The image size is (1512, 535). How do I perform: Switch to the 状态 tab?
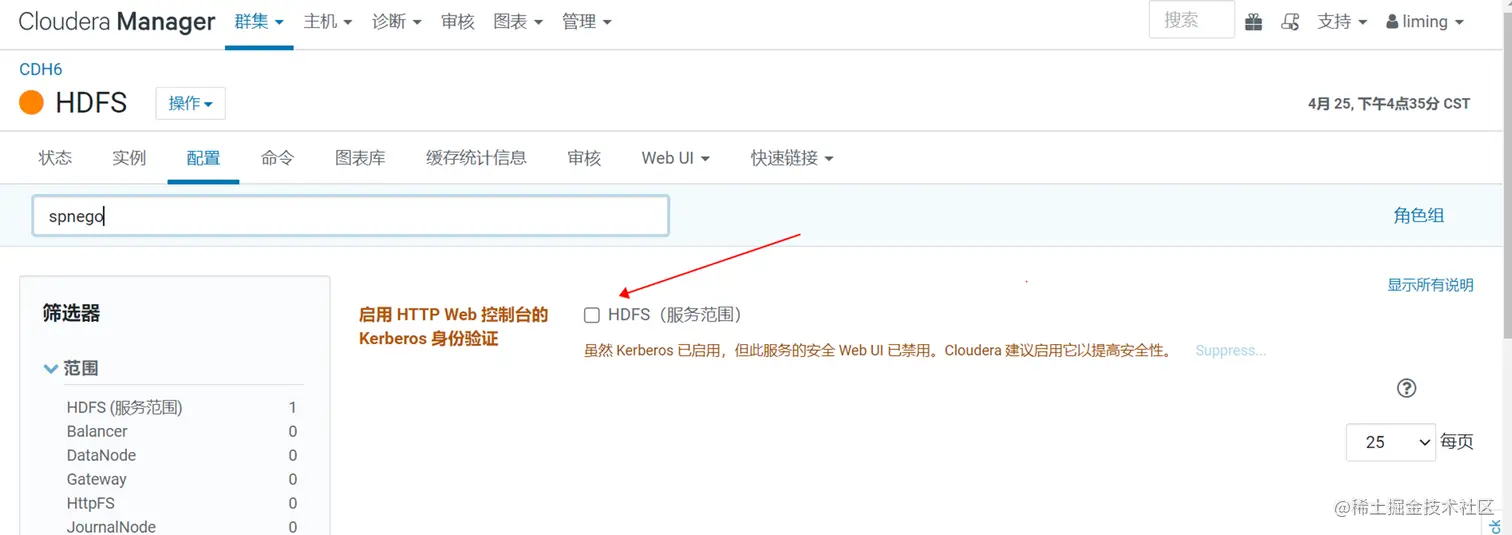55,158
